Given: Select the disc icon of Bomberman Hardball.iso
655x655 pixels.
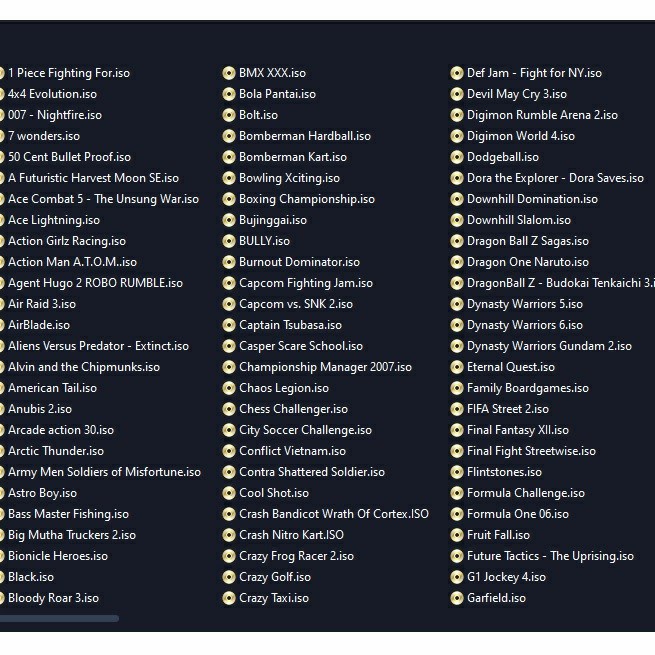Looking at the screenshot, I should coord(228,136).
